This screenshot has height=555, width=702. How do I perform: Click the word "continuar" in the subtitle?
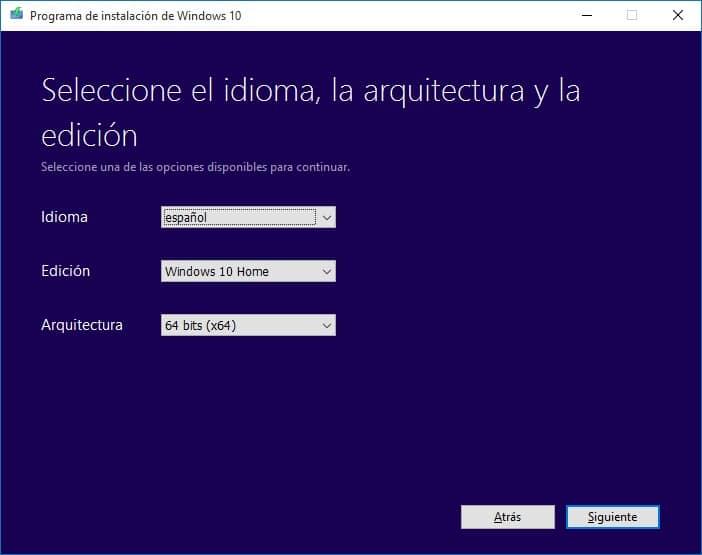pyautogui.click(x=323, y=167)
